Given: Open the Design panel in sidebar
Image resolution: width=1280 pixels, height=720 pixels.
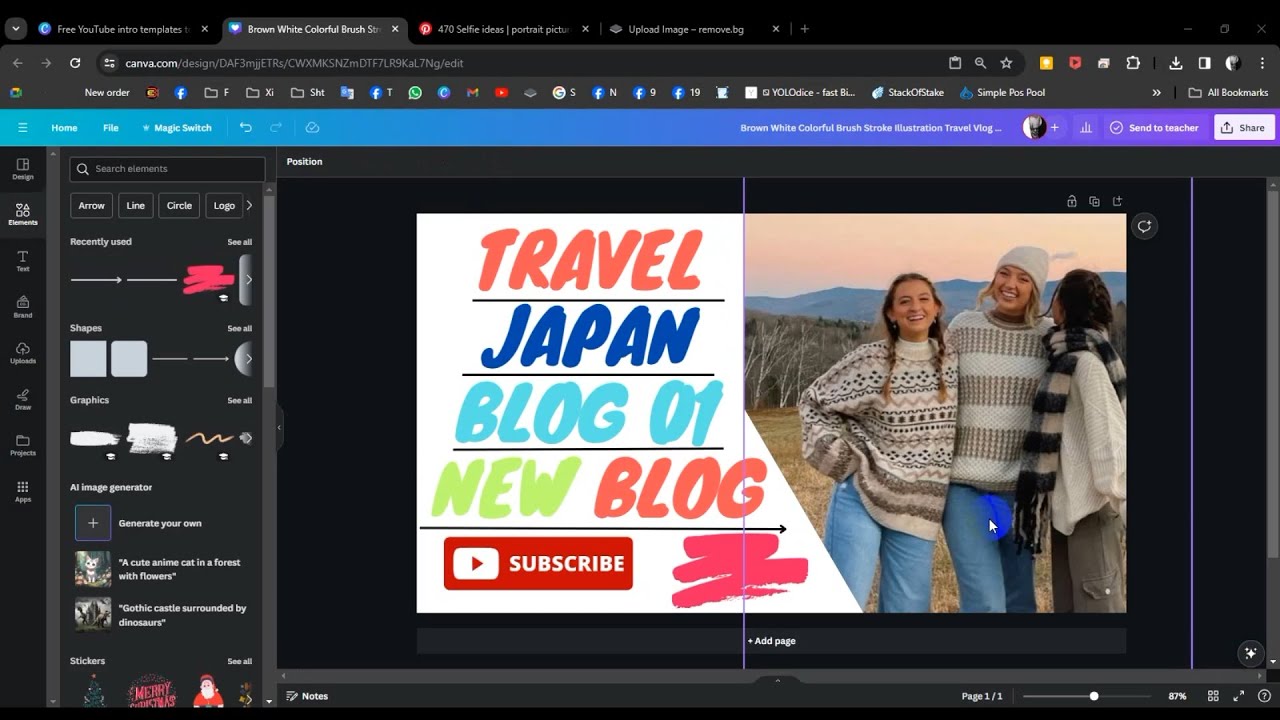Looking at the screenshot, I should (22, 169).
